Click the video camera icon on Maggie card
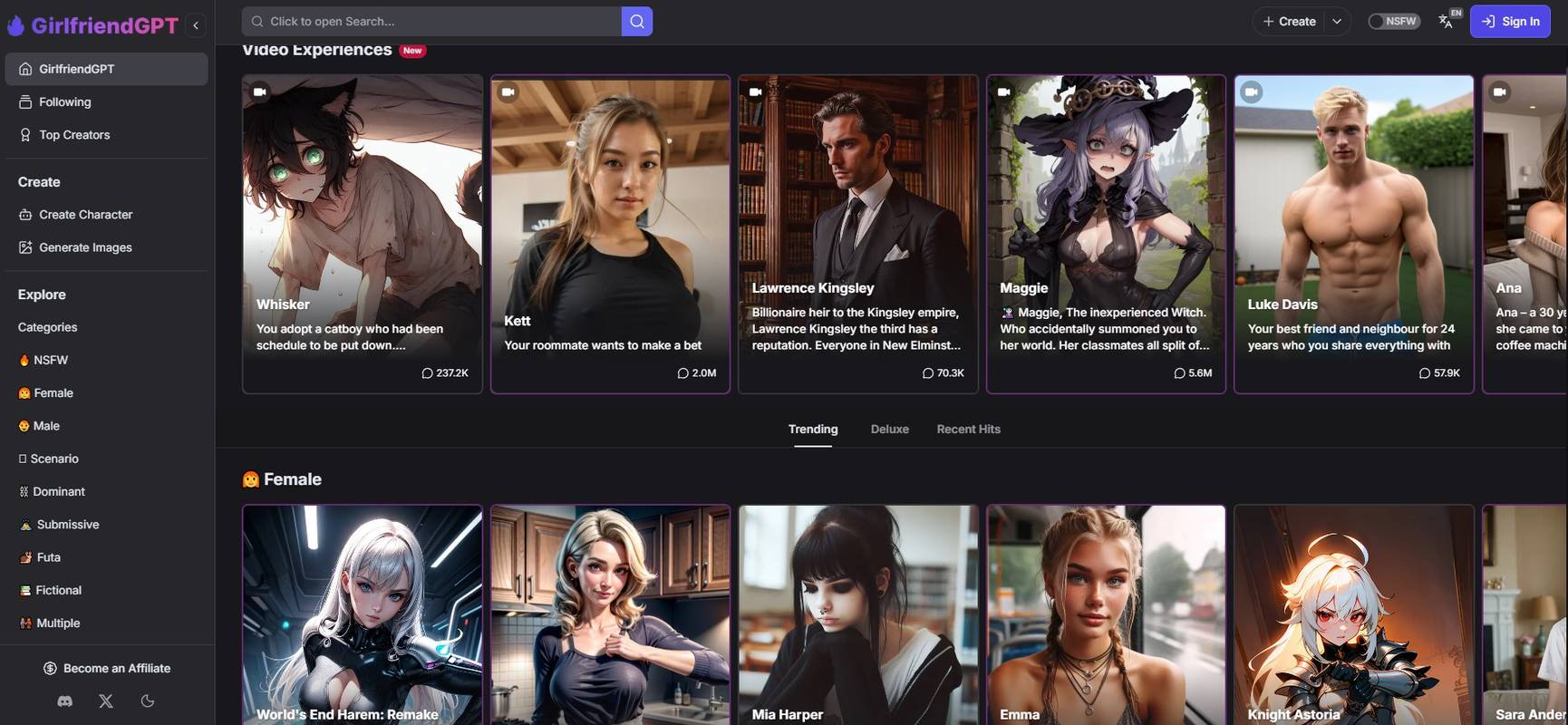1568x725 pixels. tap(1004, 92)
